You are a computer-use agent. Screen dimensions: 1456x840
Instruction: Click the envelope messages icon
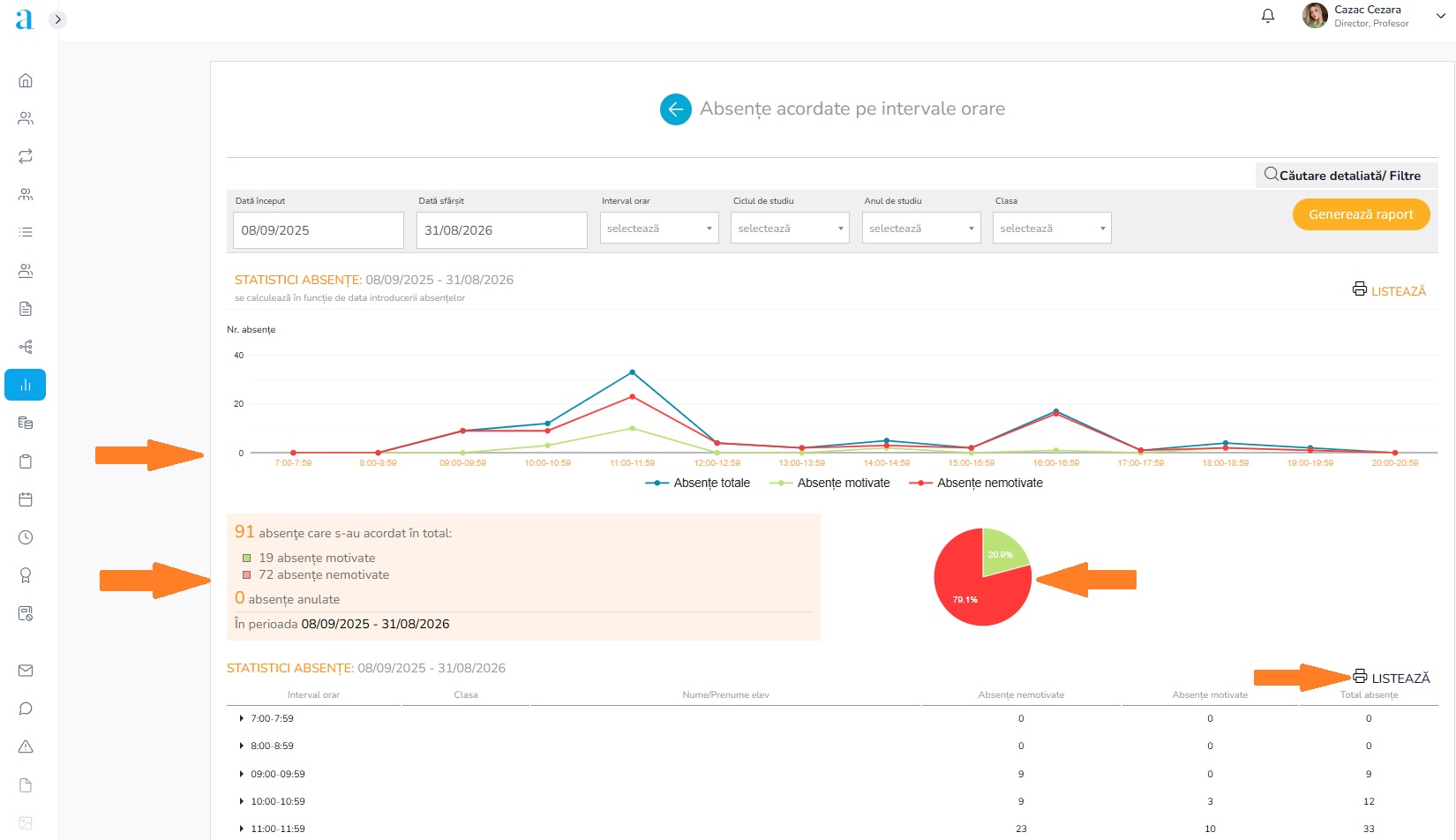tap(26, 671)
